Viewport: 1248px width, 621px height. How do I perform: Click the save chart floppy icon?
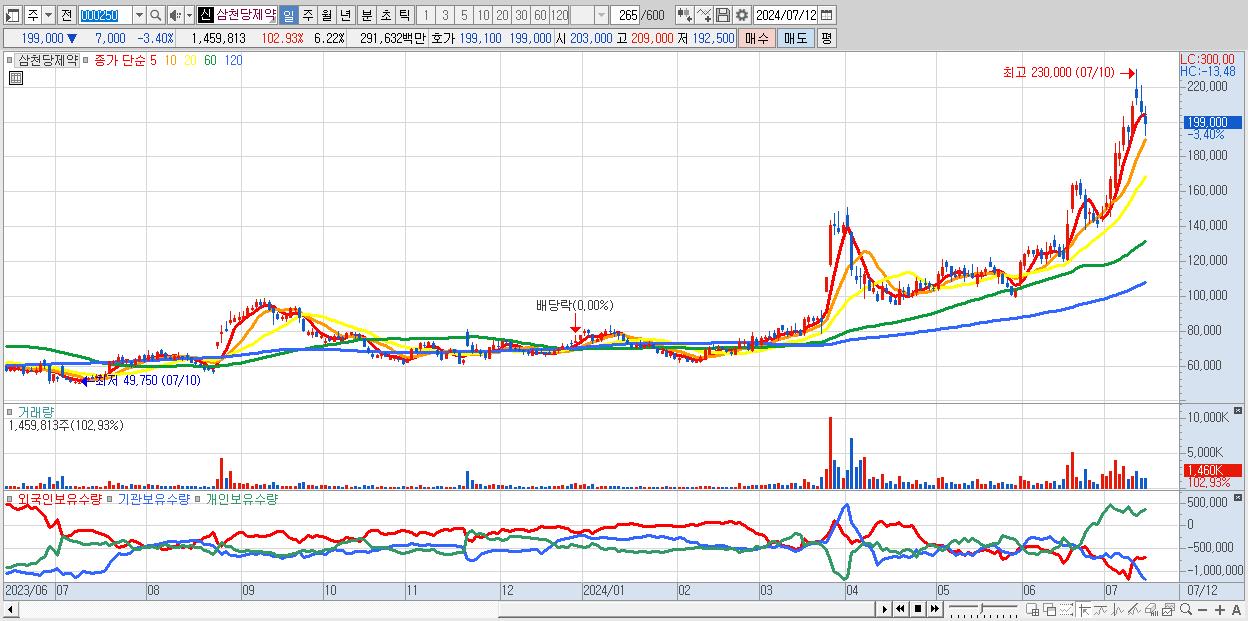coord(723,15)
